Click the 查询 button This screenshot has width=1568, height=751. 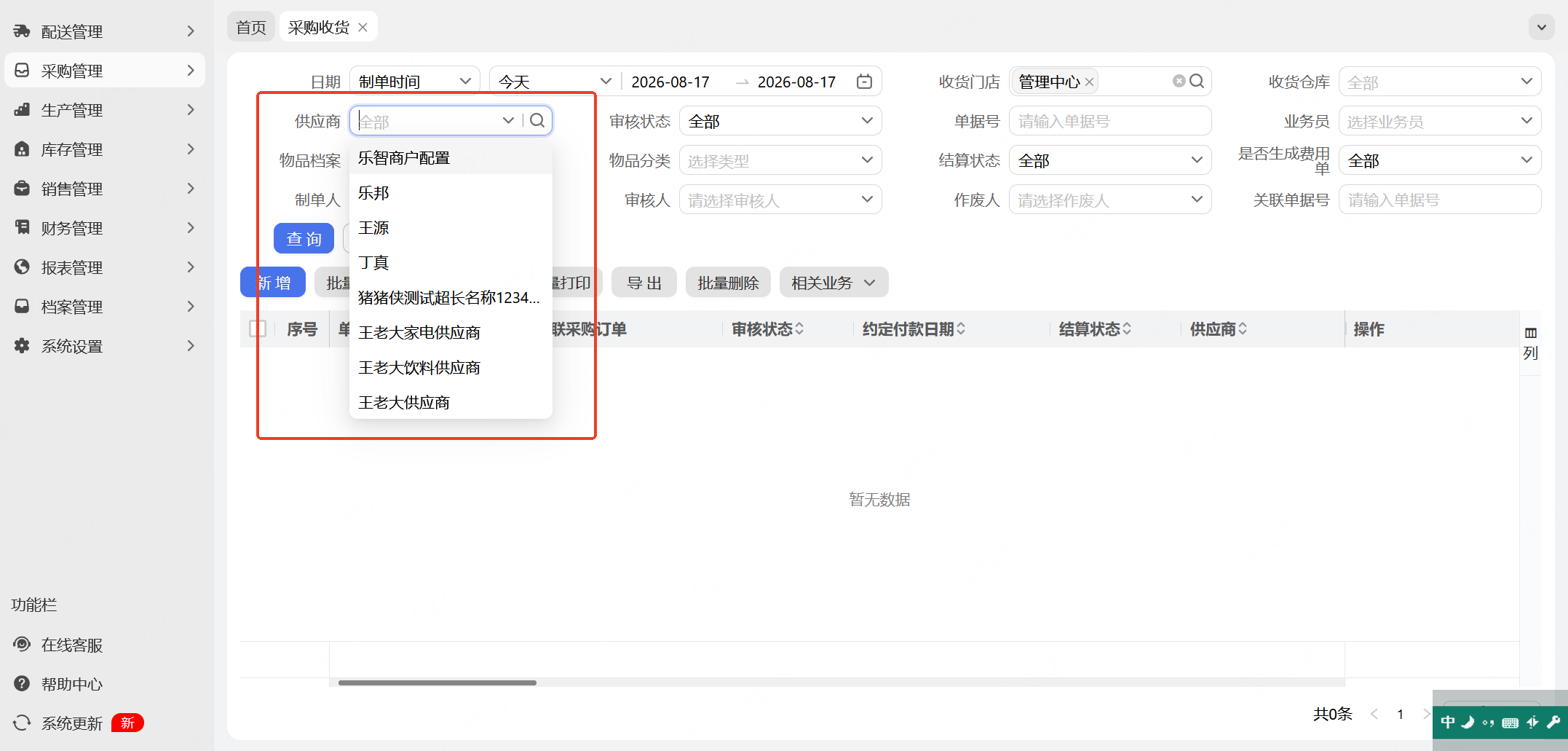click(x=304, y=239)
